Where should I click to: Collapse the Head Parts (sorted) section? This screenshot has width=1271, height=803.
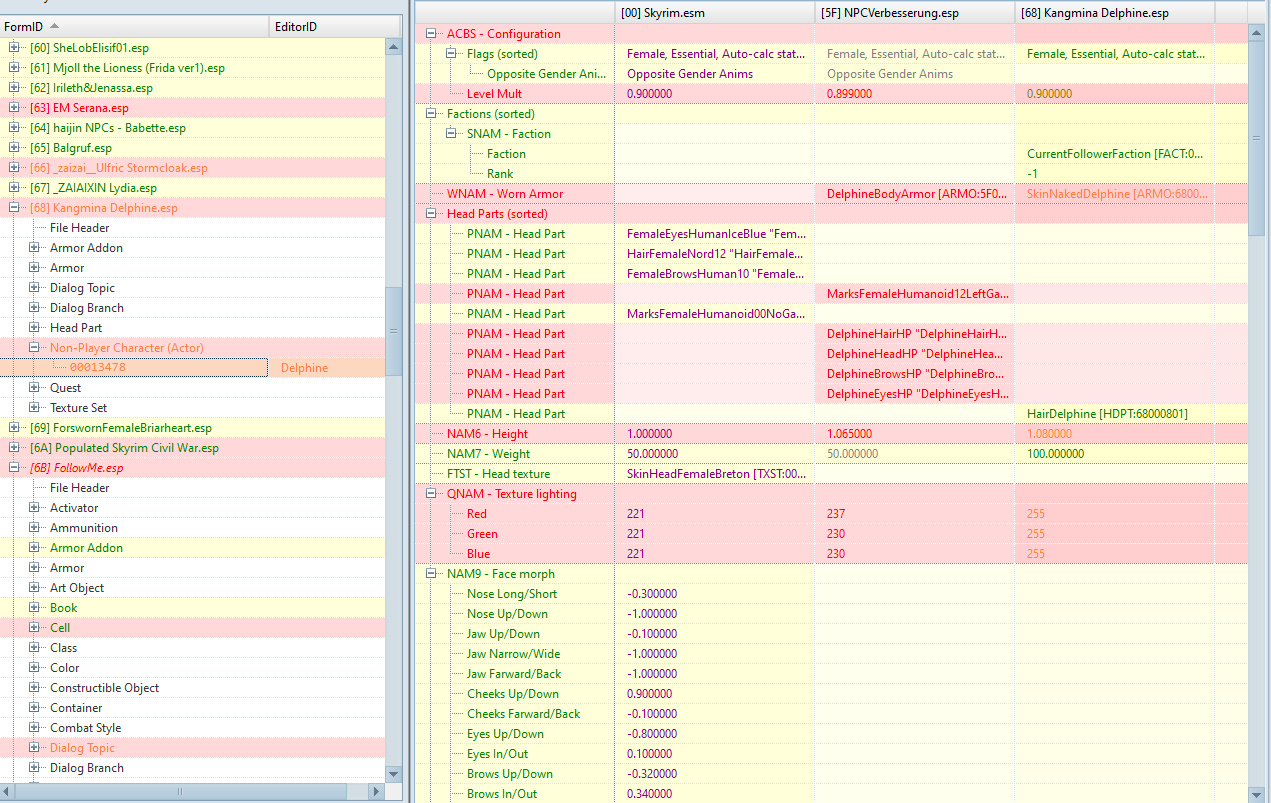(x=432, y=214)
